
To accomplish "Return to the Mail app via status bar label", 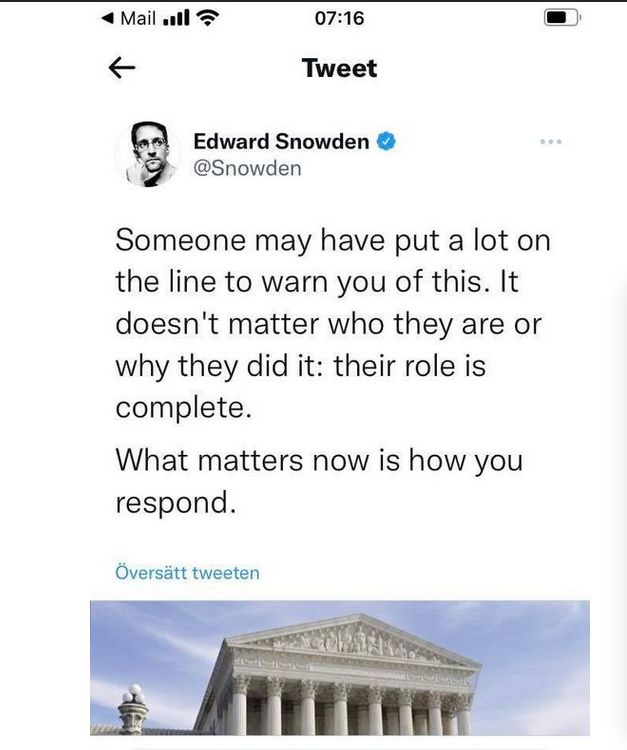I will [138, 18].
